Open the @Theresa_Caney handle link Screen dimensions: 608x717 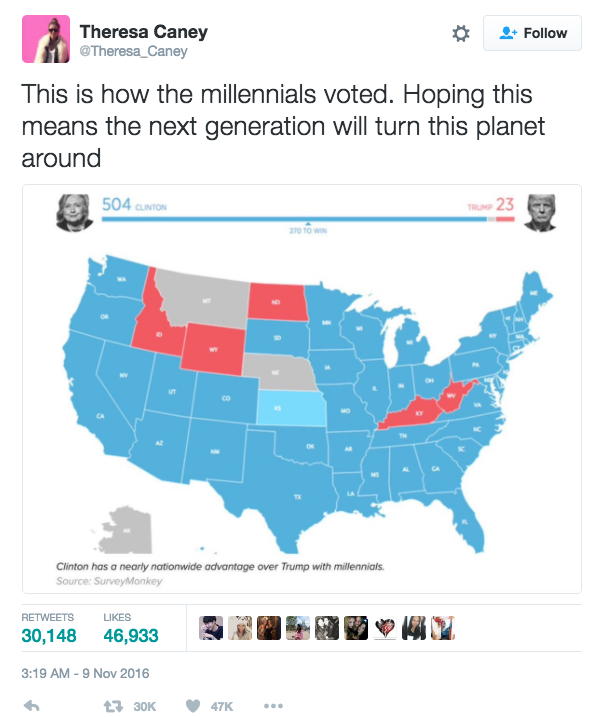(x=133, y=51)
